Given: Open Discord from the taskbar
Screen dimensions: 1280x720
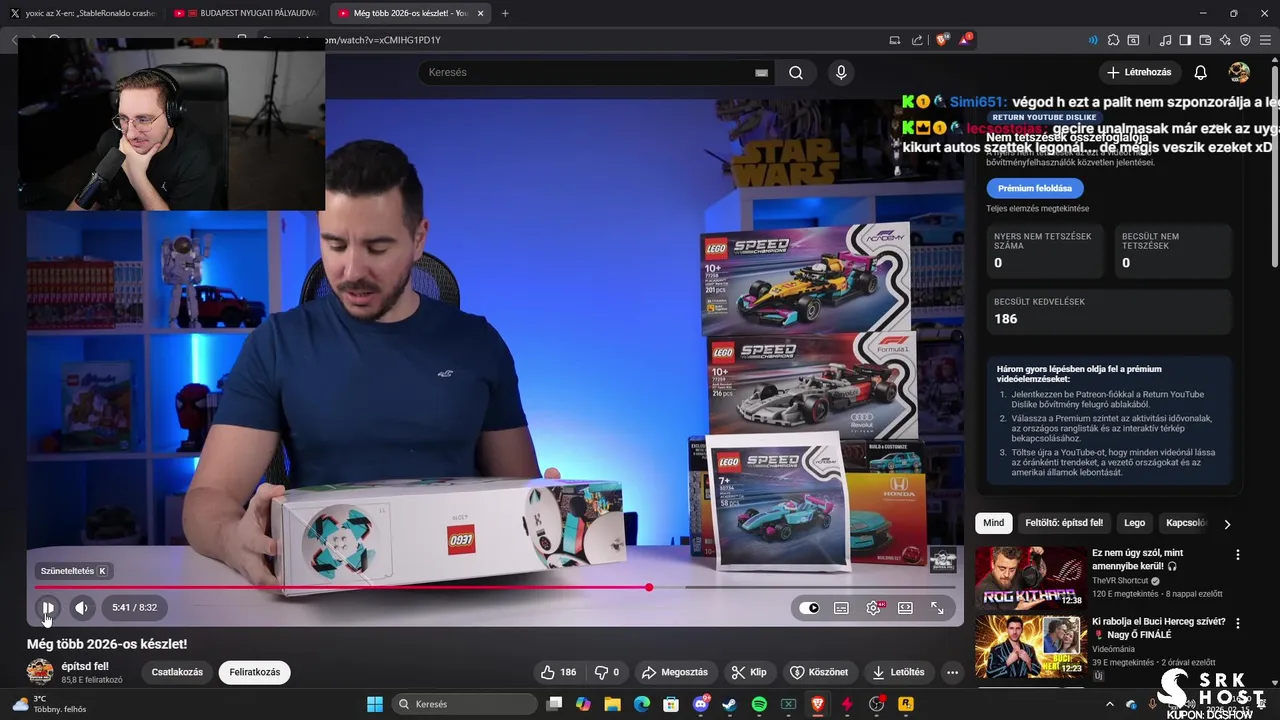Looking at the screenshot, I should [x=700, y=704].
